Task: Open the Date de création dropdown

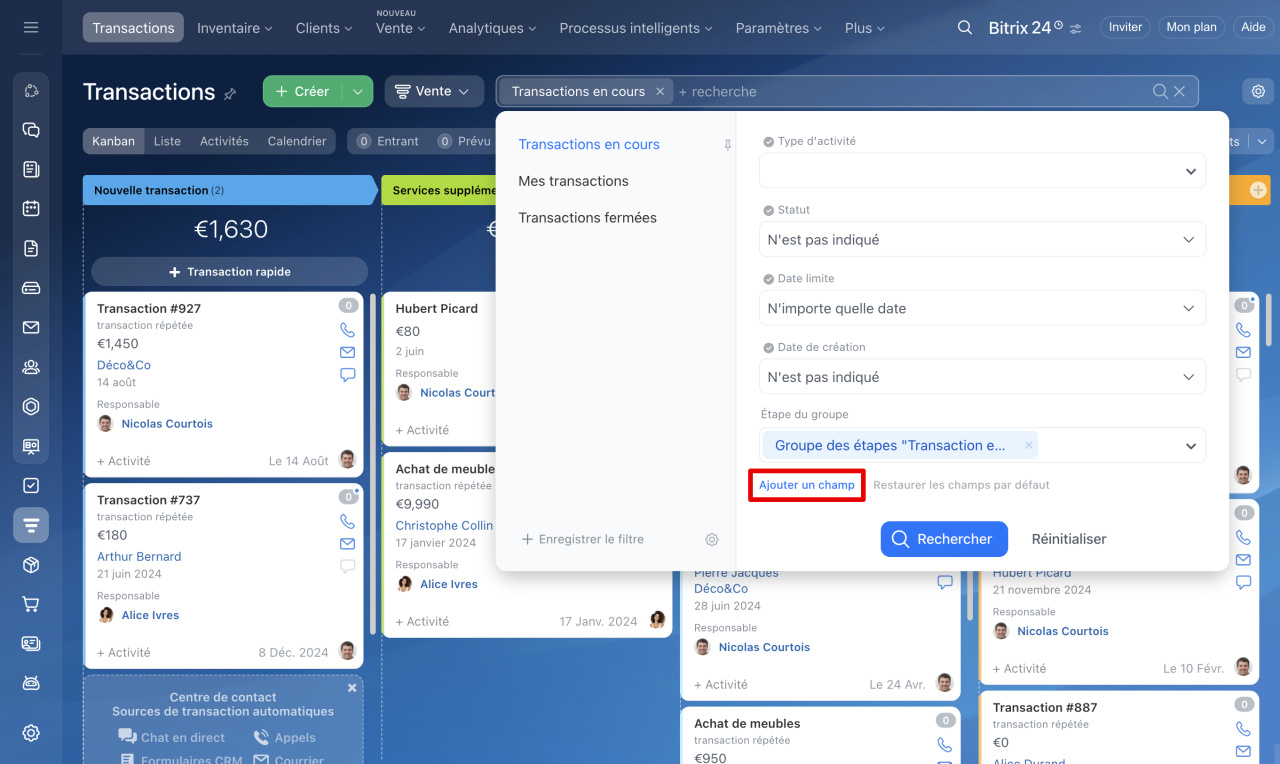Action: click(982, 377)
